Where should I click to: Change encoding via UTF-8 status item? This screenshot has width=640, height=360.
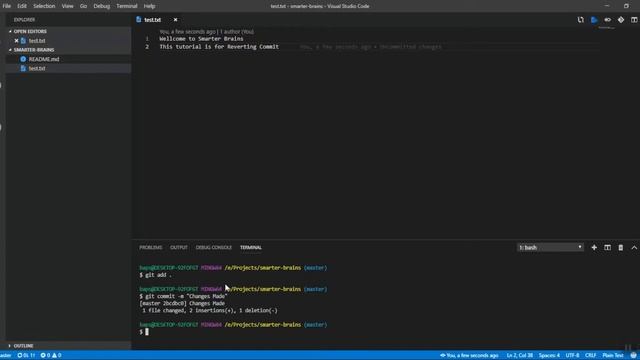coord(572,355)
